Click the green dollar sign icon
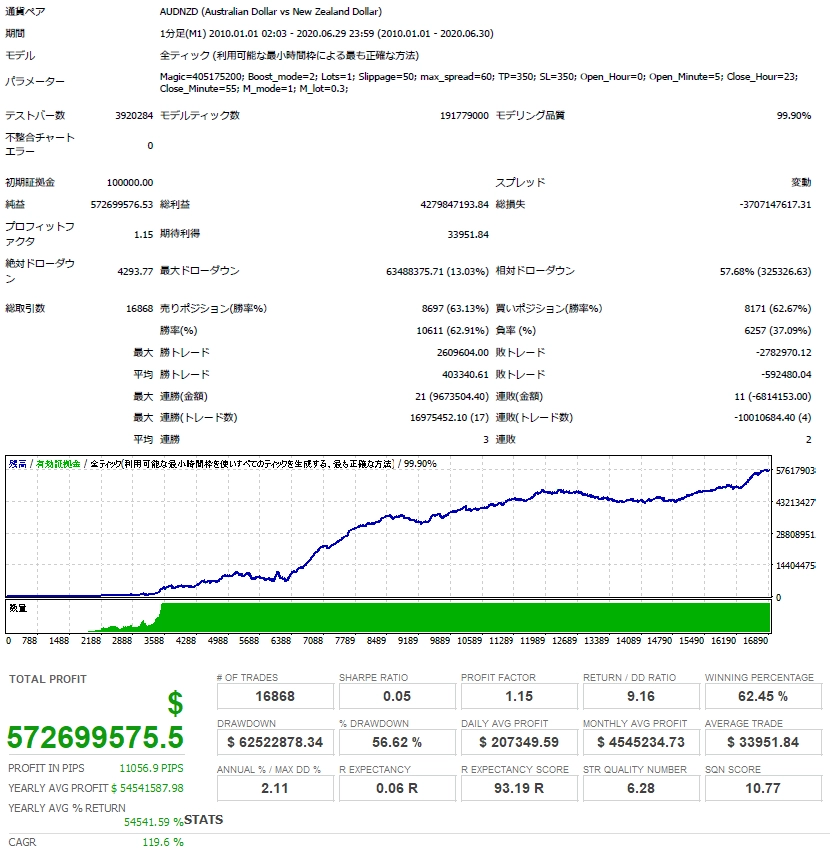This screenshot has width=835, height=850. (175, 704)
